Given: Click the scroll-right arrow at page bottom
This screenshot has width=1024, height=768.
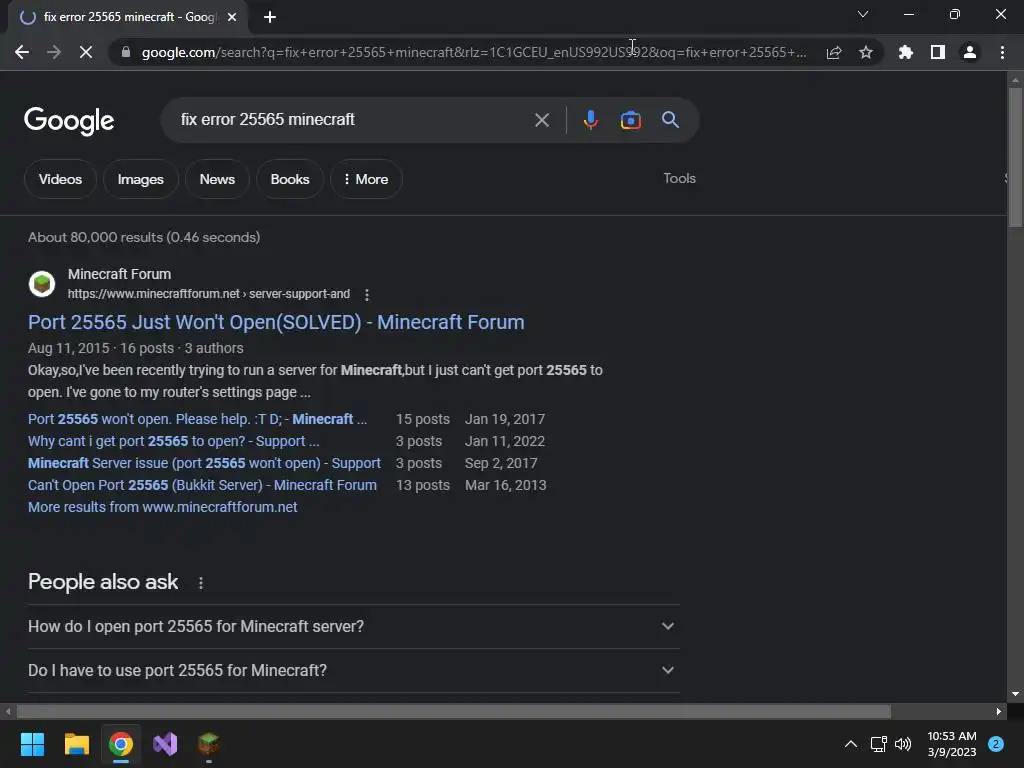Looking at the screenshot, I should [x=999, y=711].
